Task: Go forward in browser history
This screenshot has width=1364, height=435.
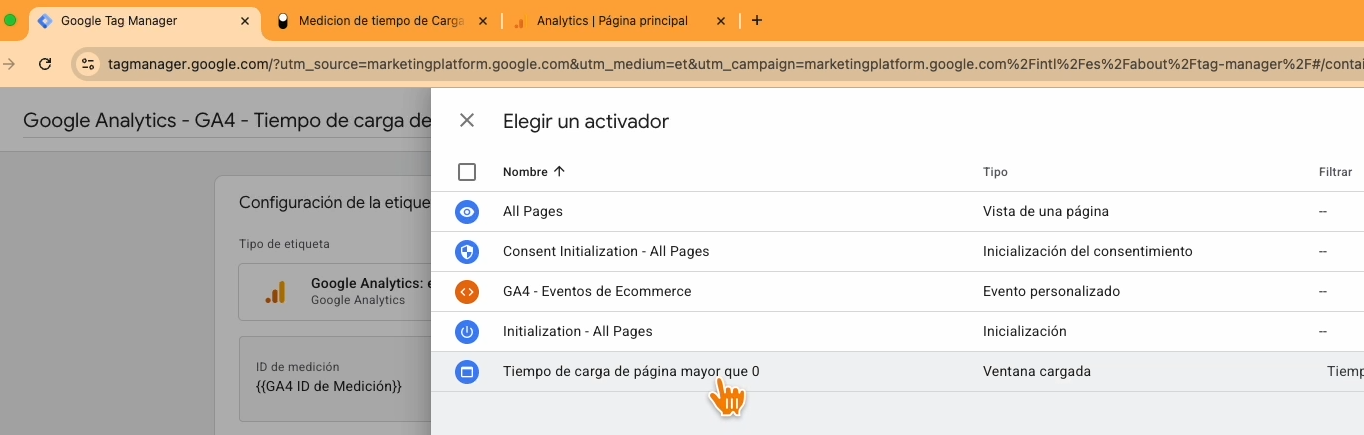Action: pos(9,64)
